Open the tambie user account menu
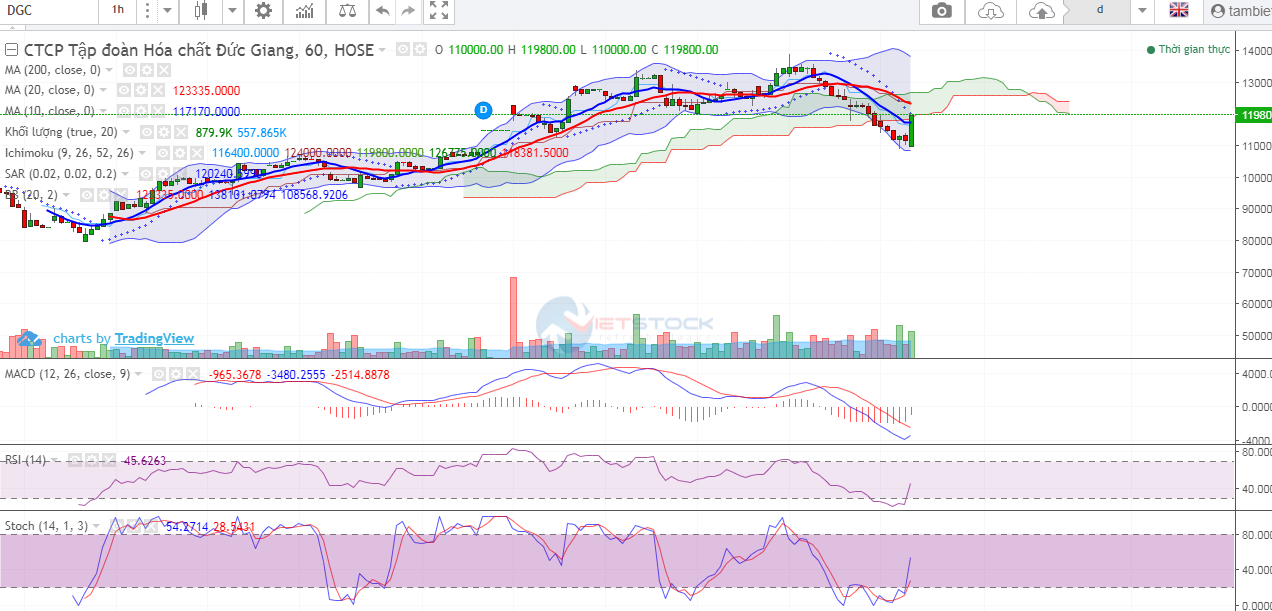The image size is (1272, 611). point(1240,11)
